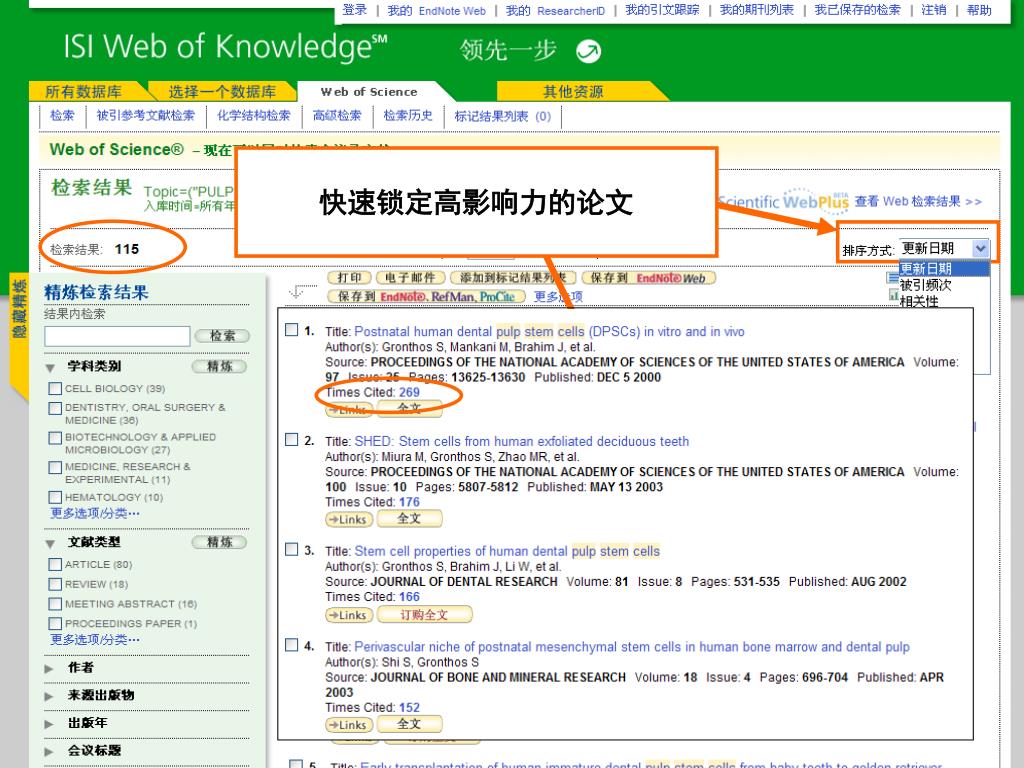Expand the 会议标题 section
The image size is (1024, 768).
[49, 752]
